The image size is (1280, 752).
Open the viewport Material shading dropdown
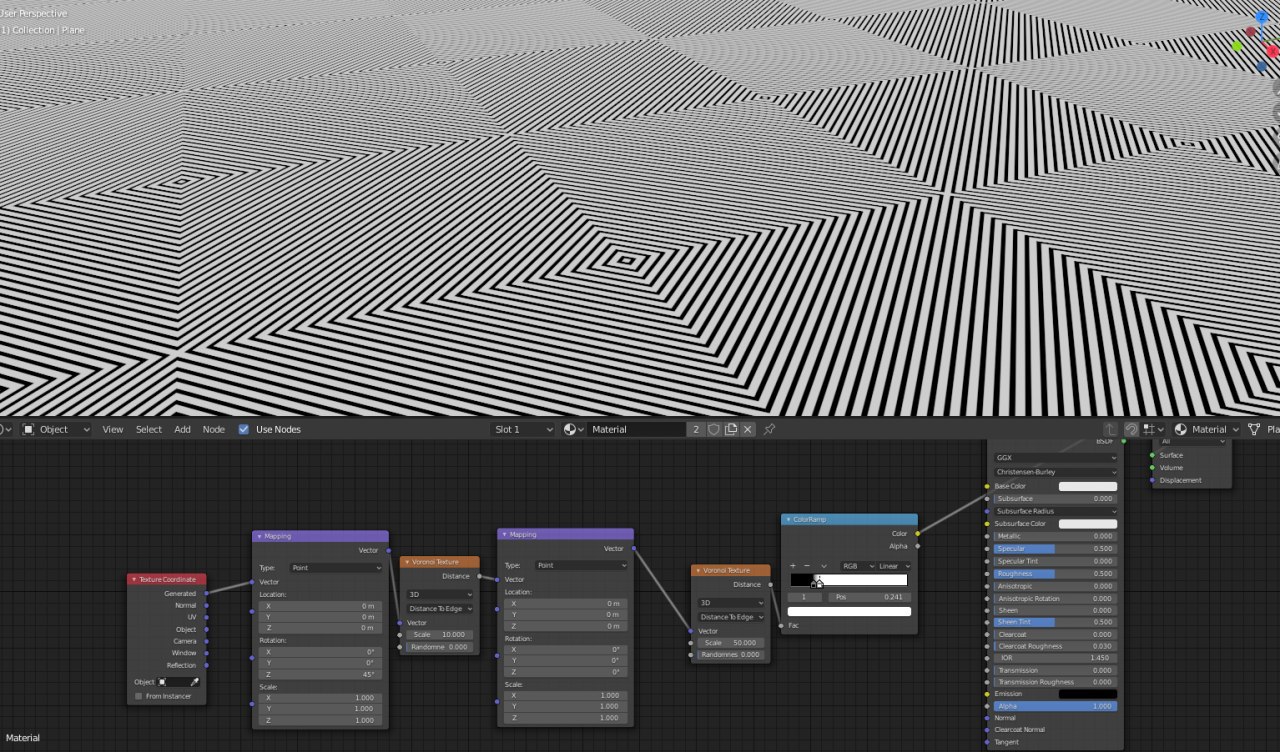tap(1208, 429)
